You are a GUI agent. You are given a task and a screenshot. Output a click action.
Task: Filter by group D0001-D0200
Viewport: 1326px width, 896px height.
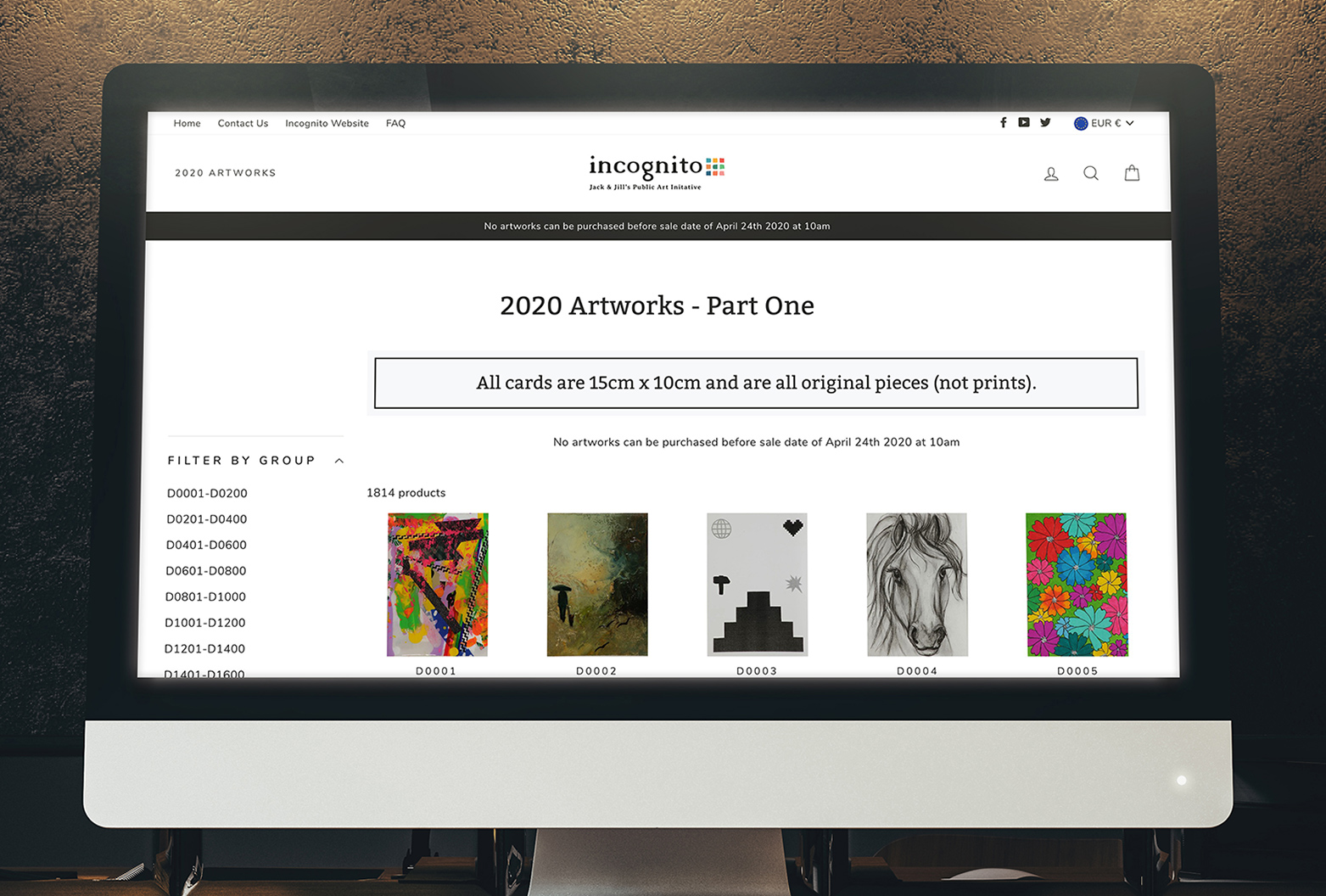pos(207,493)
